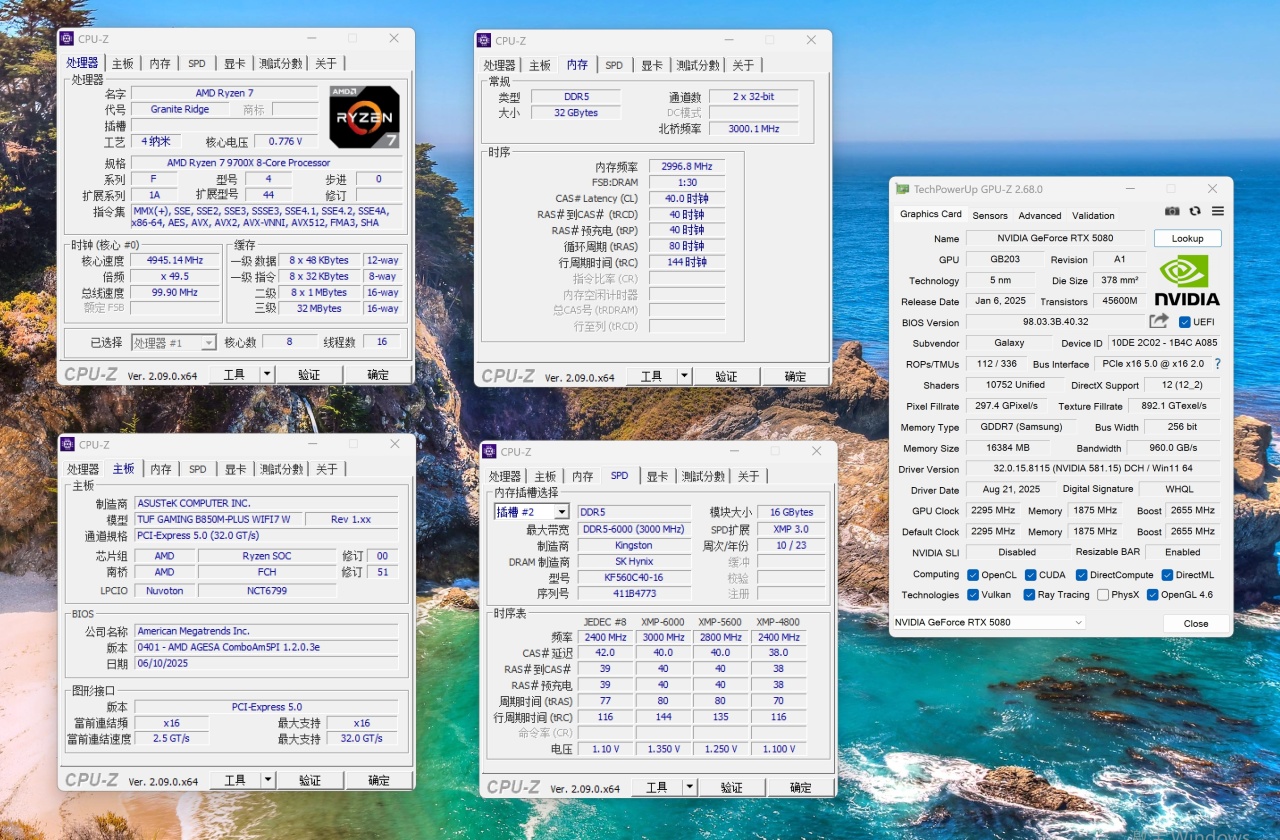Open the GPU-Z hamburger menu
This screenshot has width=1280, height=840.
[x=1217, y=212]
